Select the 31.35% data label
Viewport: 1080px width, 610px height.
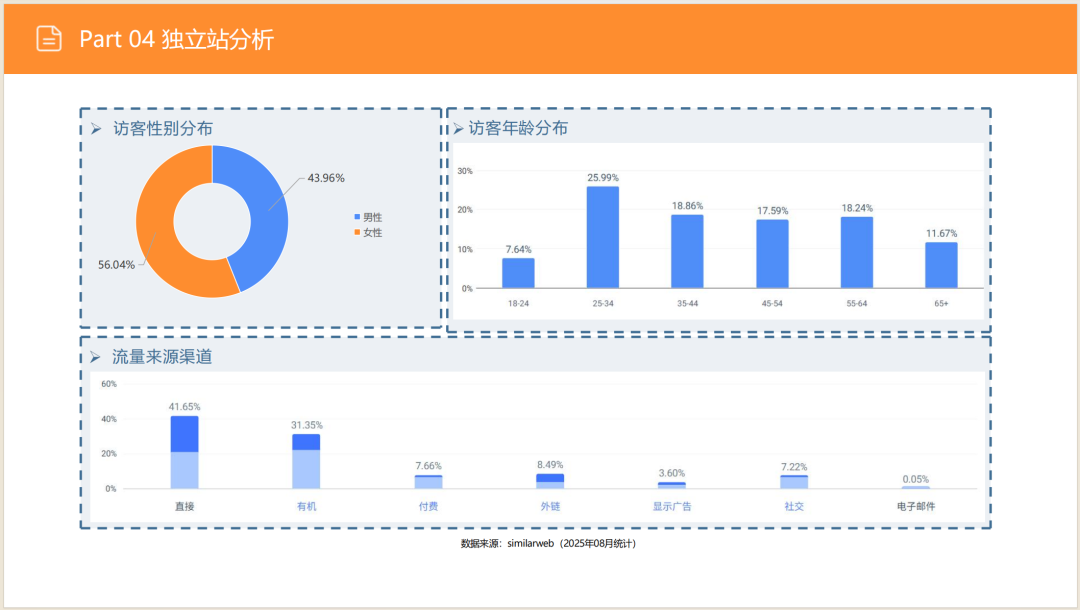306,425
